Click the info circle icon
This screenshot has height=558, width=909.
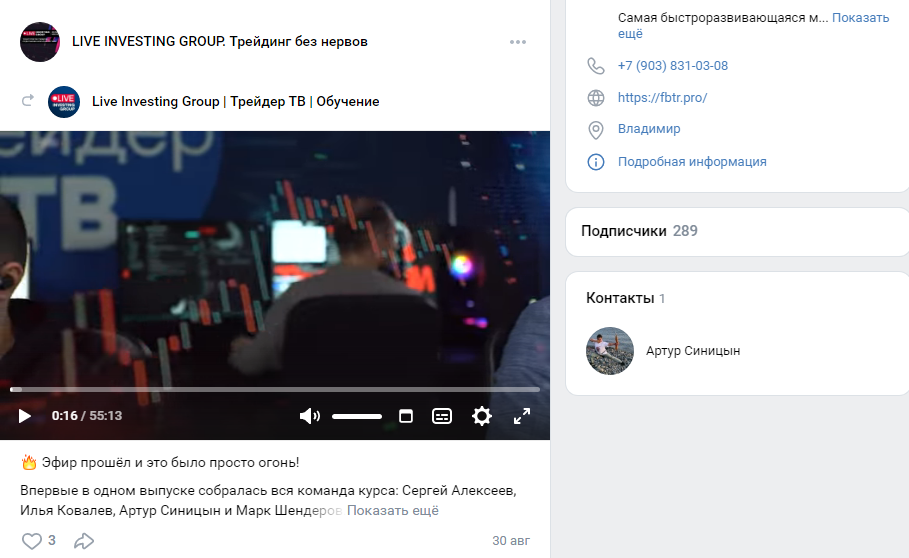pos(596,162)
